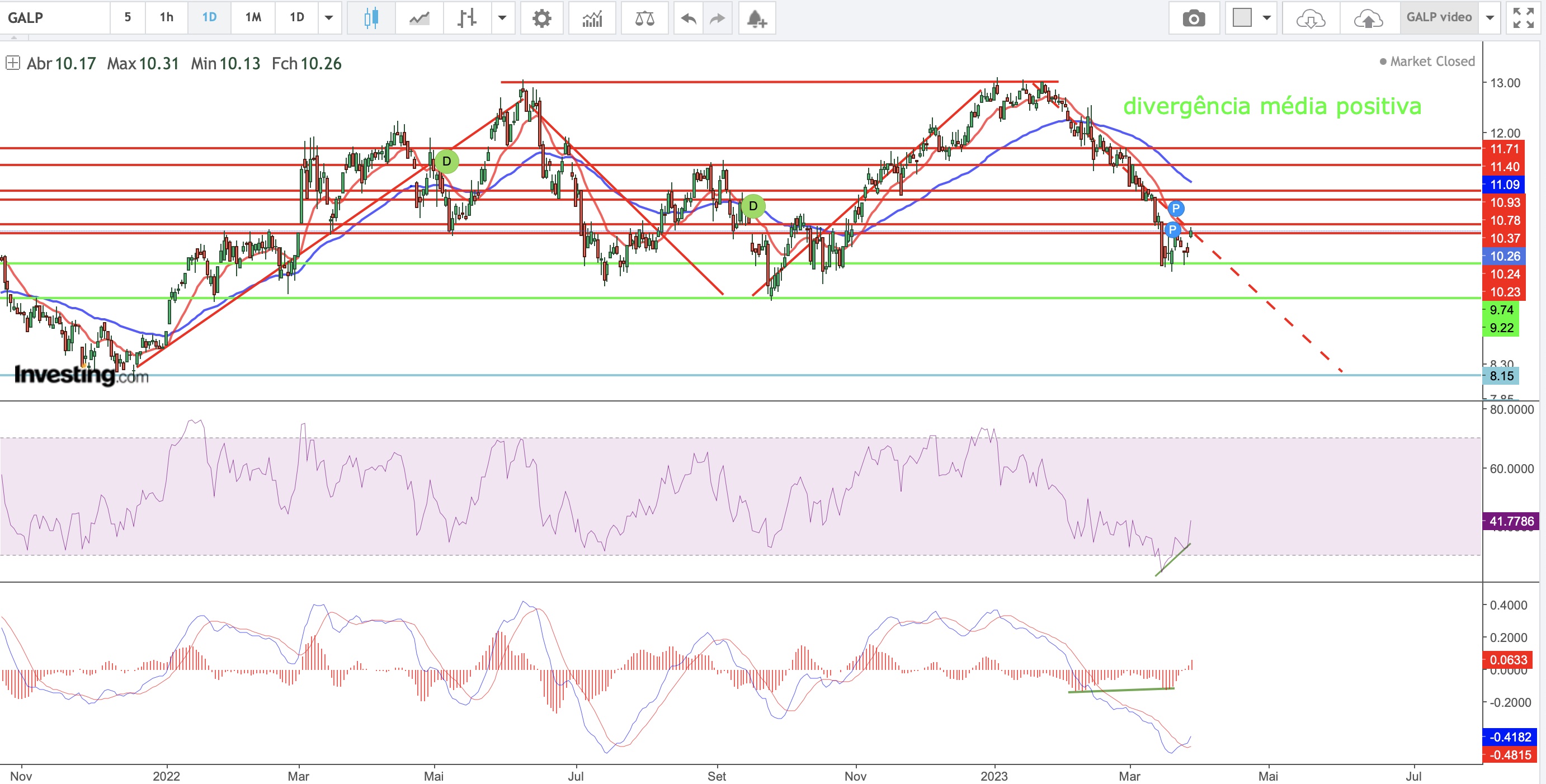
Task: Redo the chart action
Action: (x=717, y=18)
